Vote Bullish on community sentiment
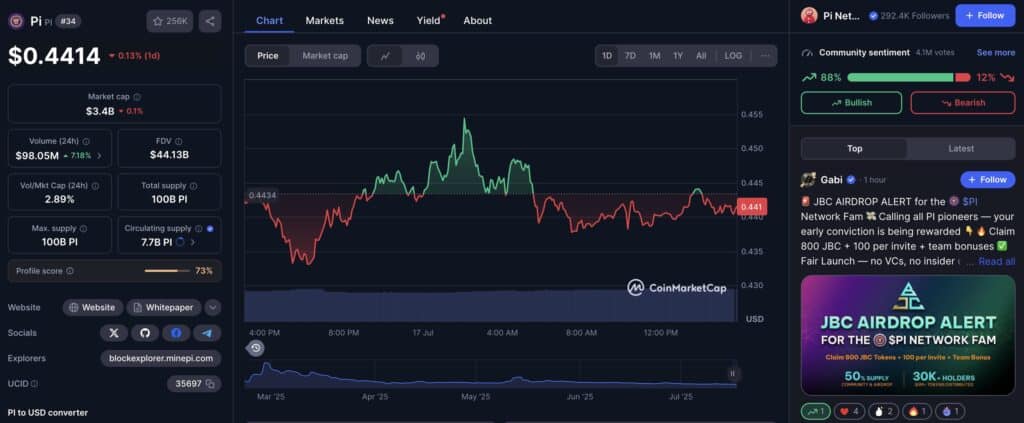Image resolution: width=1024 pixels, height=423 pixels. pos(851,103)
